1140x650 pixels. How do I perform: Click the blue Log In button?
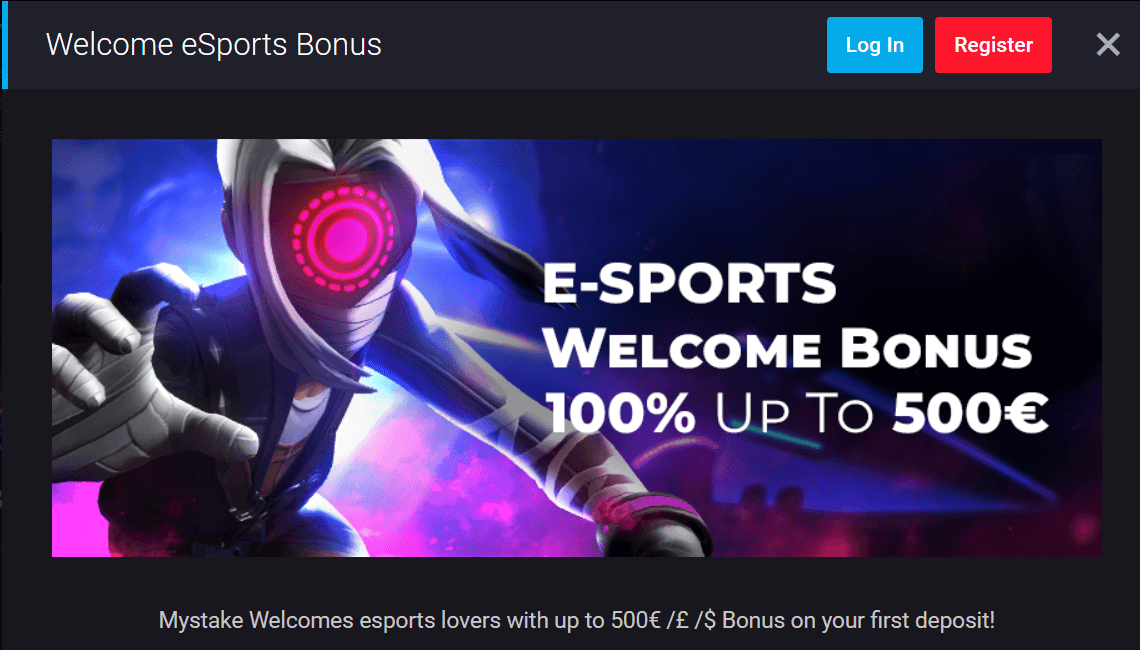[875, 45]
